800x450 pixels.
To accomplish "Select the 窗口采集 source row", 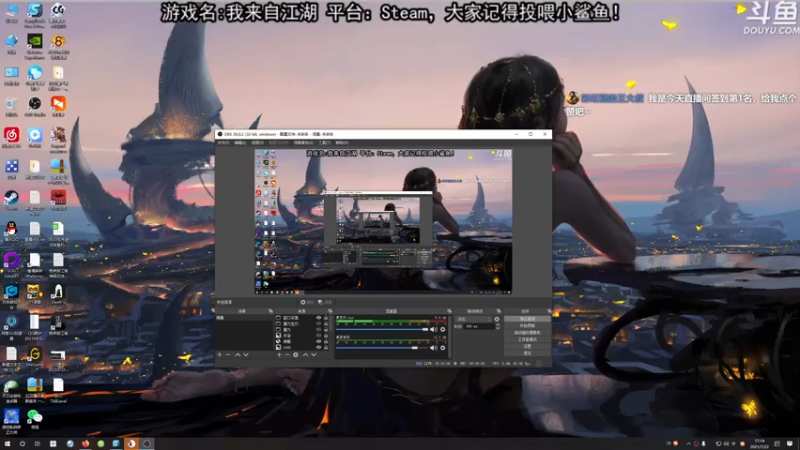I will click(x=301, y=317).
